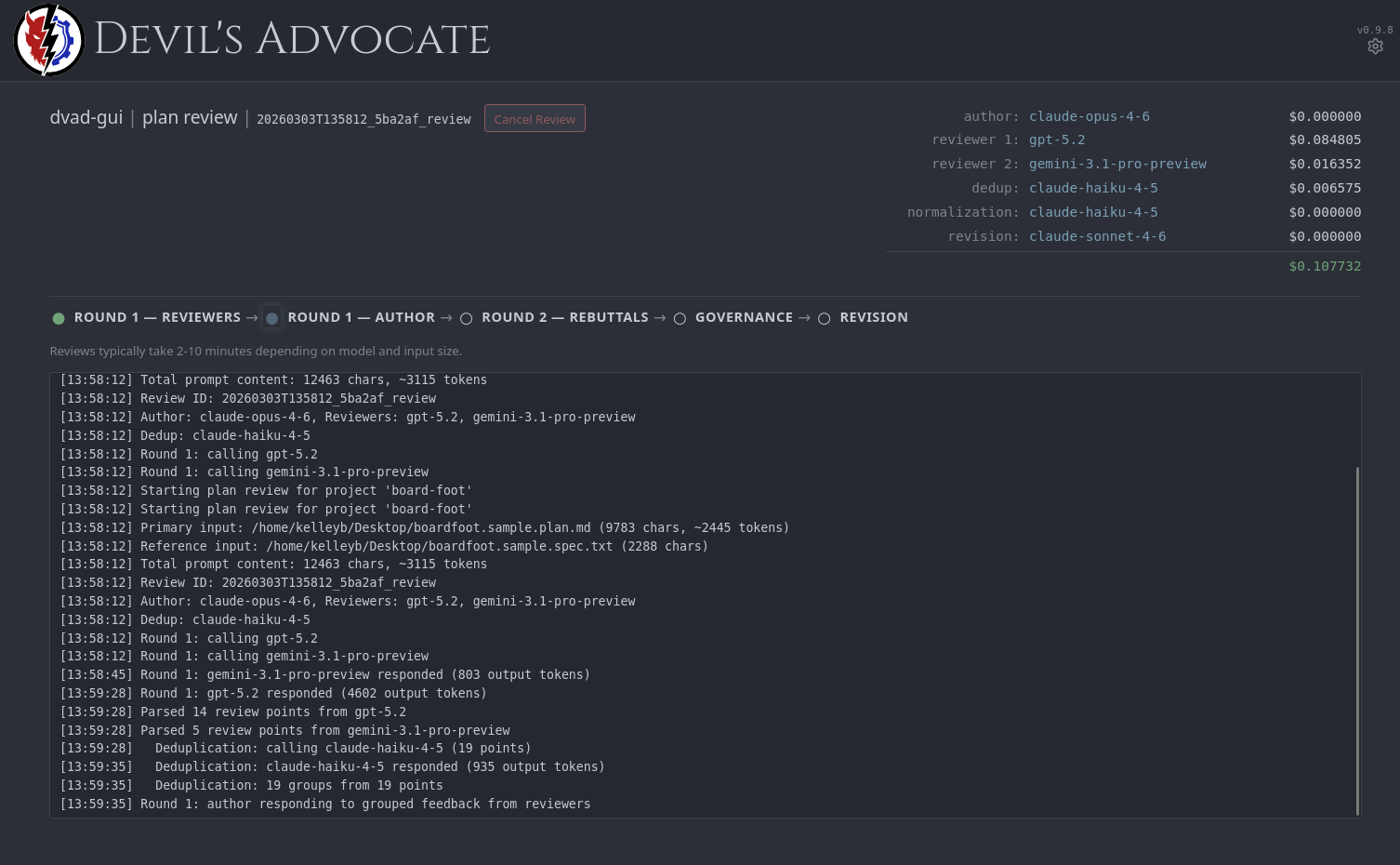Click the dedup cost $0.006575

(1325, 188)
